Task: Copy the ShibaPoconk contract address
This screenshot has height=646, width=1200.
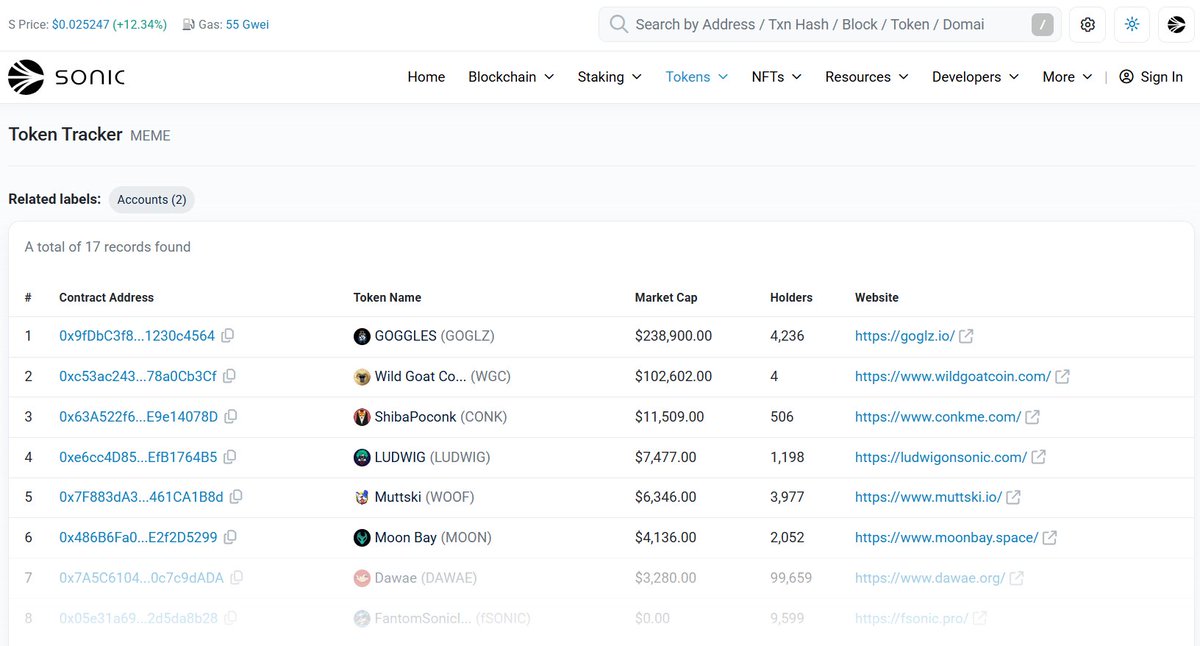Action: click(x=231, y=416)
